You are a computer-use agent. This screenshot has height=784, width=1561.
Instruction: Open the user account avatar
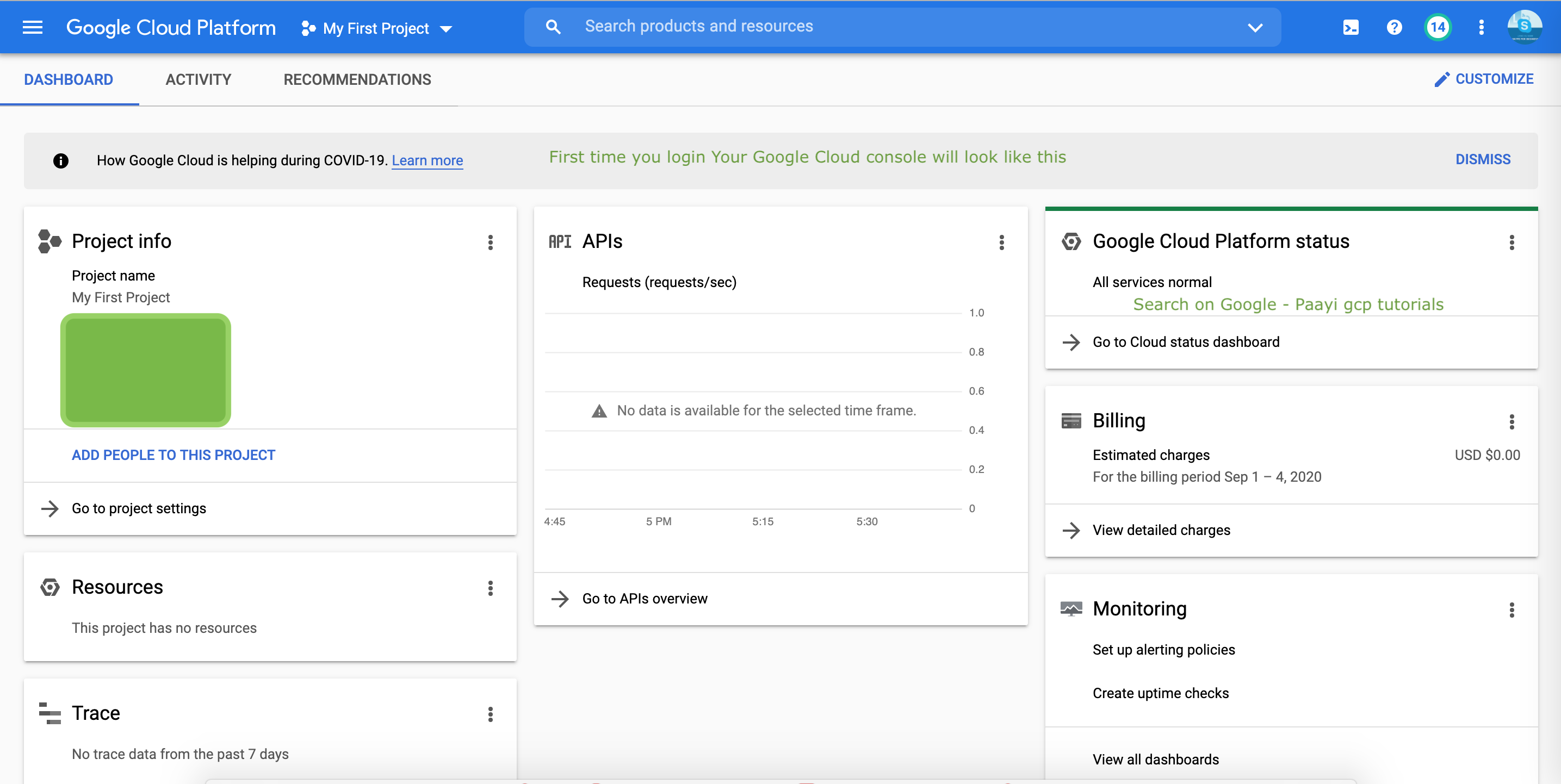(x=1524, y=27)
